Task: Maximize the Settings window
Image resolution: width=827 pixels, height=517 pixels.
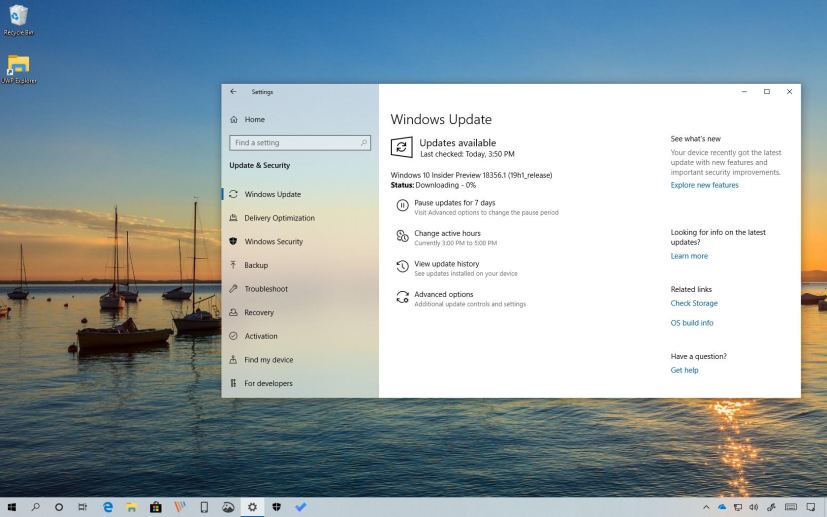Action: [x=767, y=92]
